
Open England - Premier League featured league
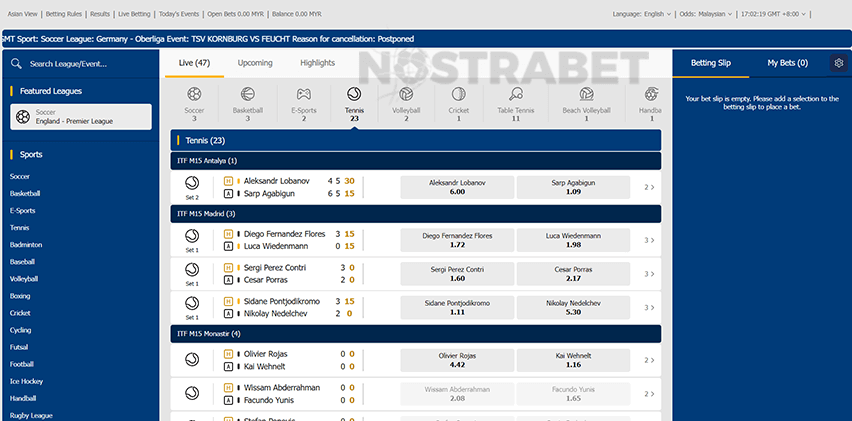click(x=81, y=117)
